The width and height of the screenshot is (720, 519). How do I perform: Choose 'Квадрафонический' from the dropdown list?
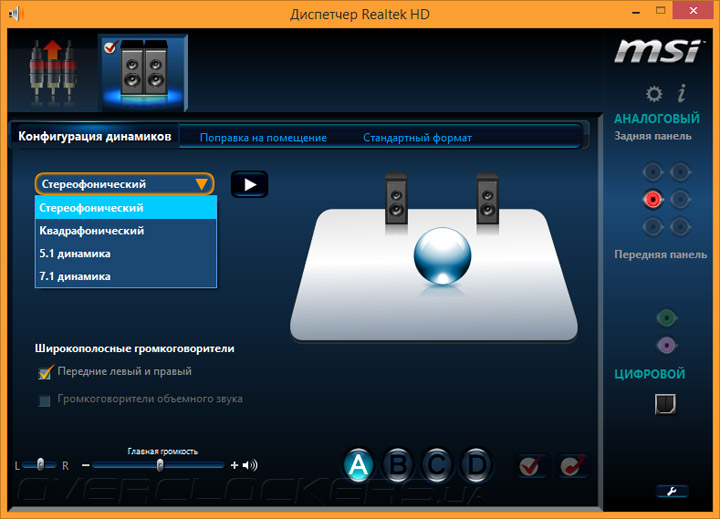pyautogui.click(x=126, y=231)
